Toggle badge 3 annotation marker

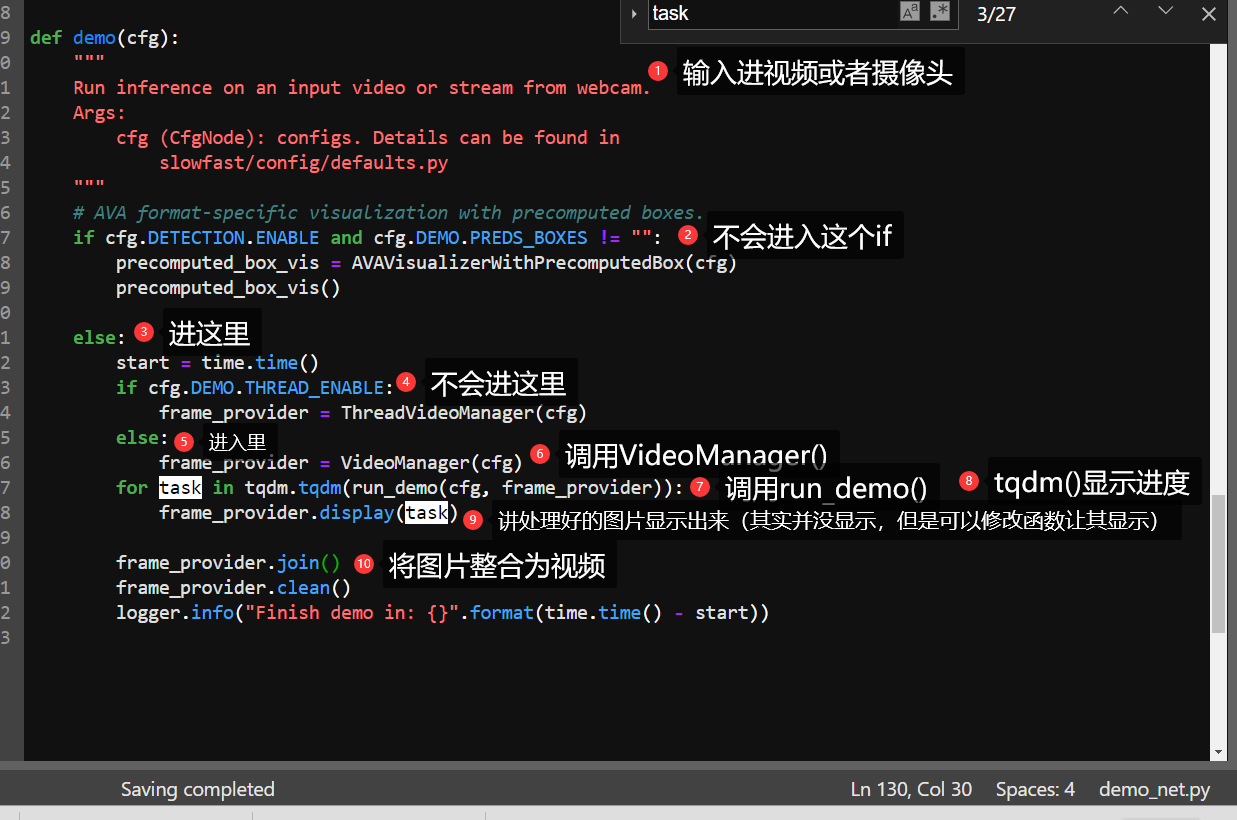(x=143, y=331)
